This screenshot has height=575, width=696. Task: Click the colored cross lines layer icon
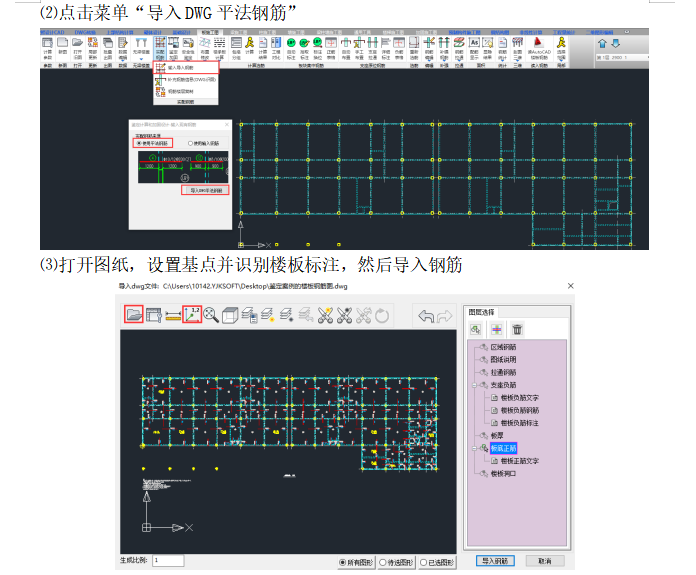497,329
